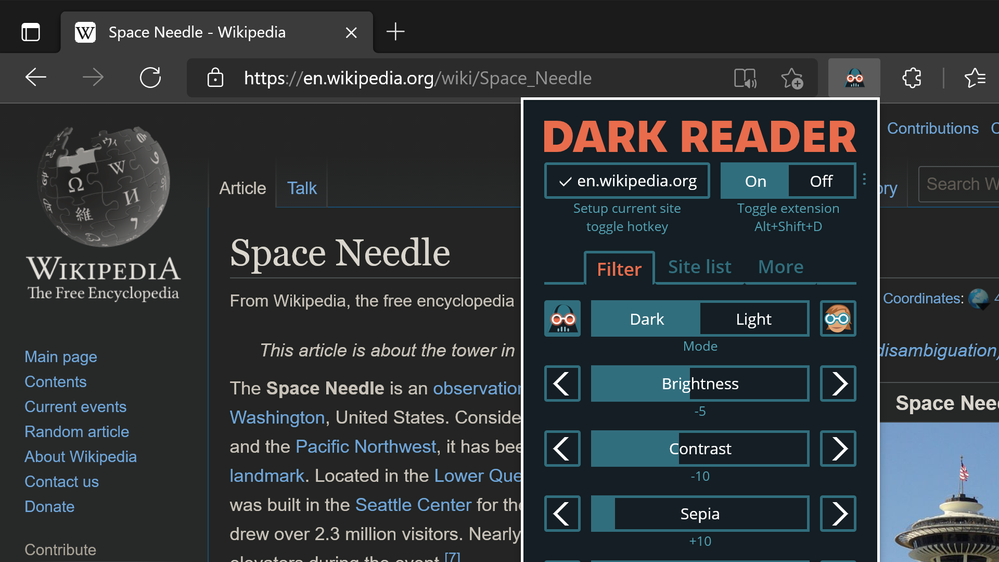Toggle en.wikipedia.org site checkbox
Viewport: 999px width, 562px height.
627,181
